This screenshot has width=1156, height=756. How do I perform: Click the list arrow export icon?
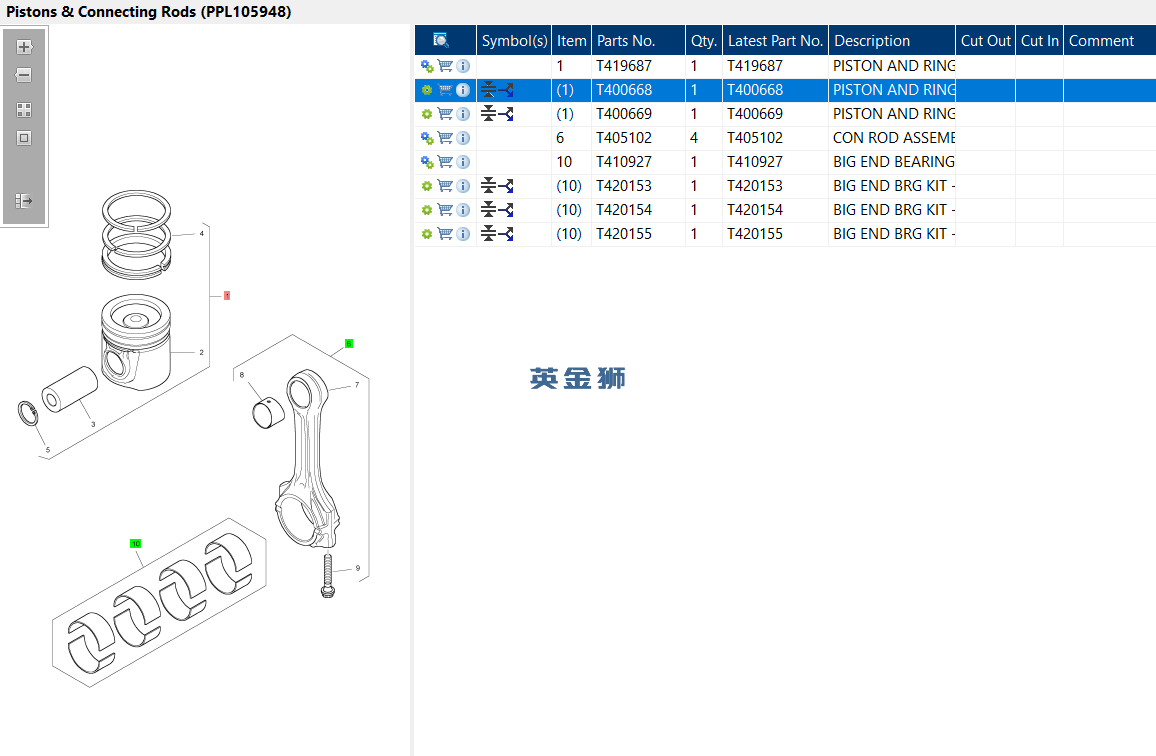[24, 201]
